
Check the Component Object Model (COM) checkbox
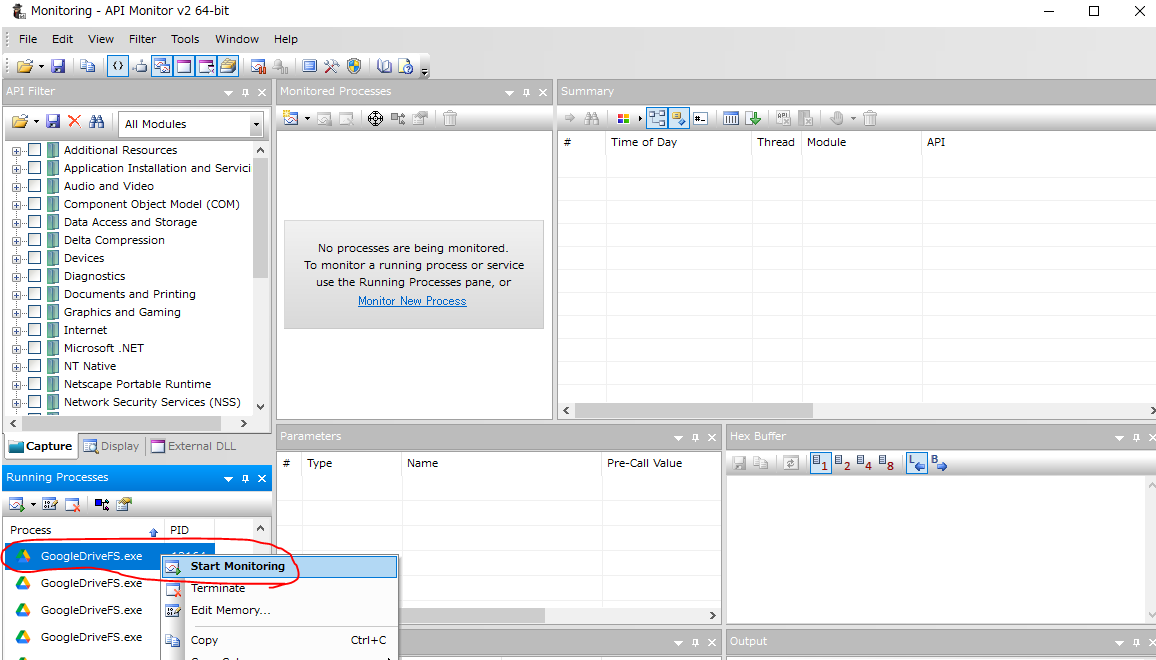[x=35, y=204]
